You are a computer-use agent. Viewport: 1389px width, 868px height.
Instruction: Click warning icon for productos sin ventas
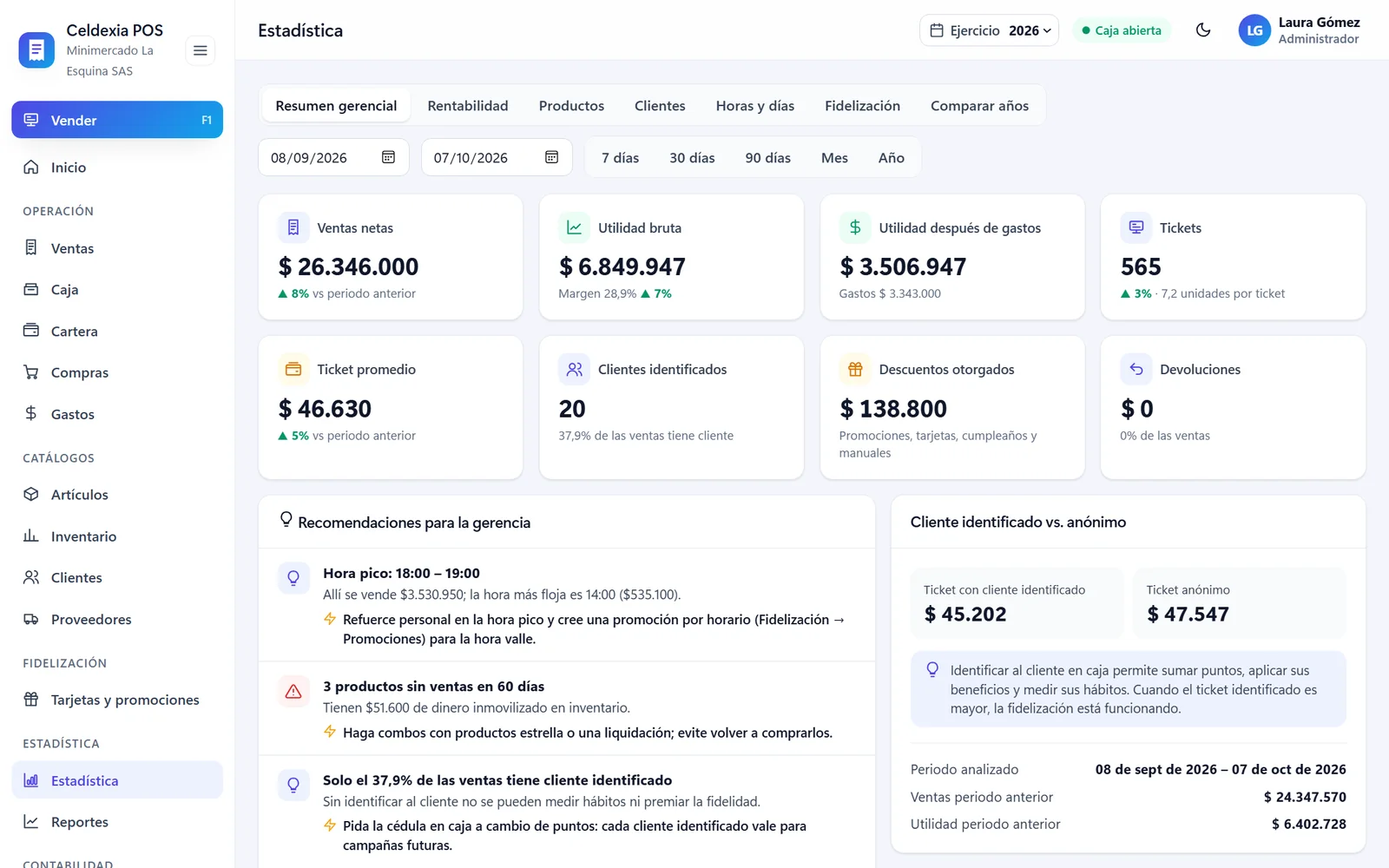(x=293, y=691)
